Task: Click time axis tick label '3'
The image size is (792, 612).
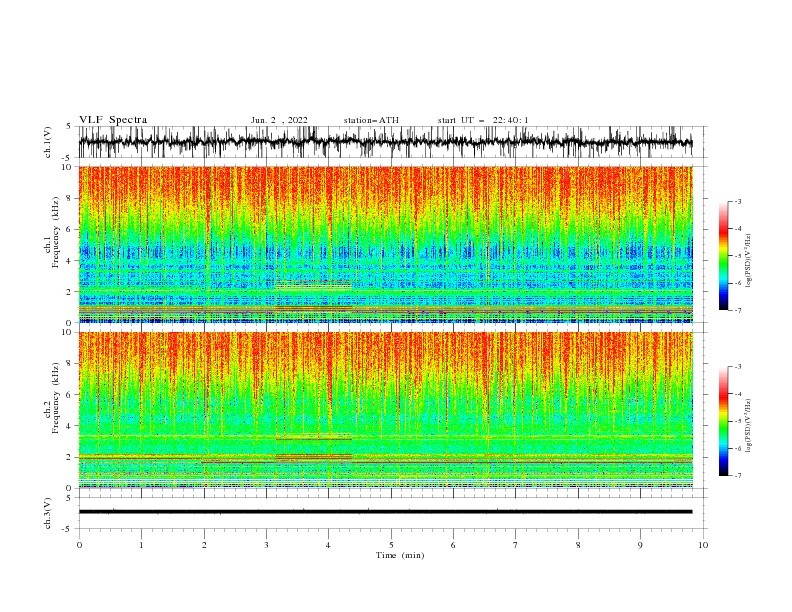Action: [x=266, y=545]
